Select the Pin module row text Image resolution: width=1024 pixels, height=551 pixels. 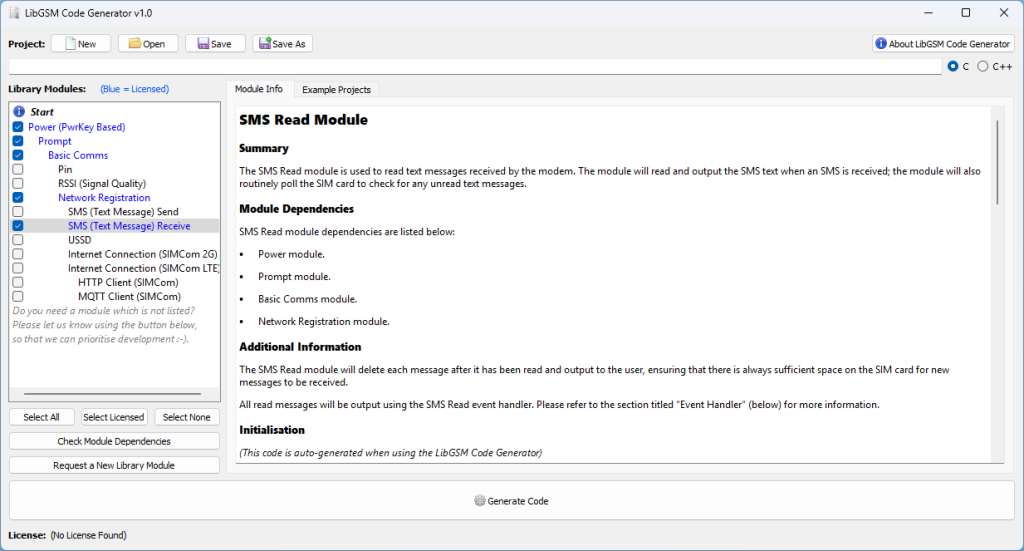point(65,169)
